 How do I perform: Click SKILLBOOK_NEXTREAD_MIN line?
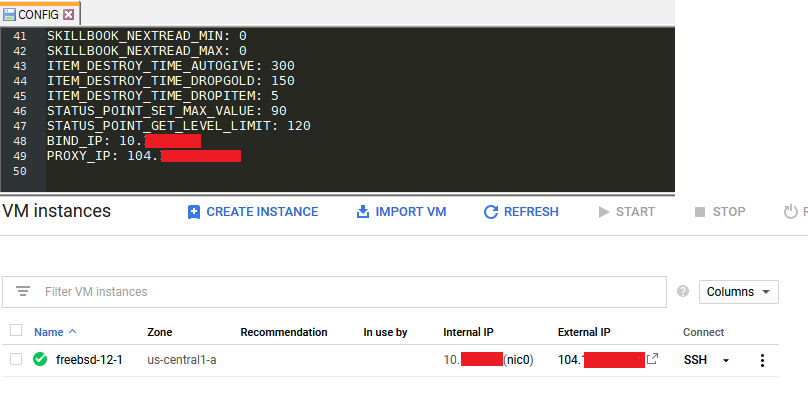point(147,36)
